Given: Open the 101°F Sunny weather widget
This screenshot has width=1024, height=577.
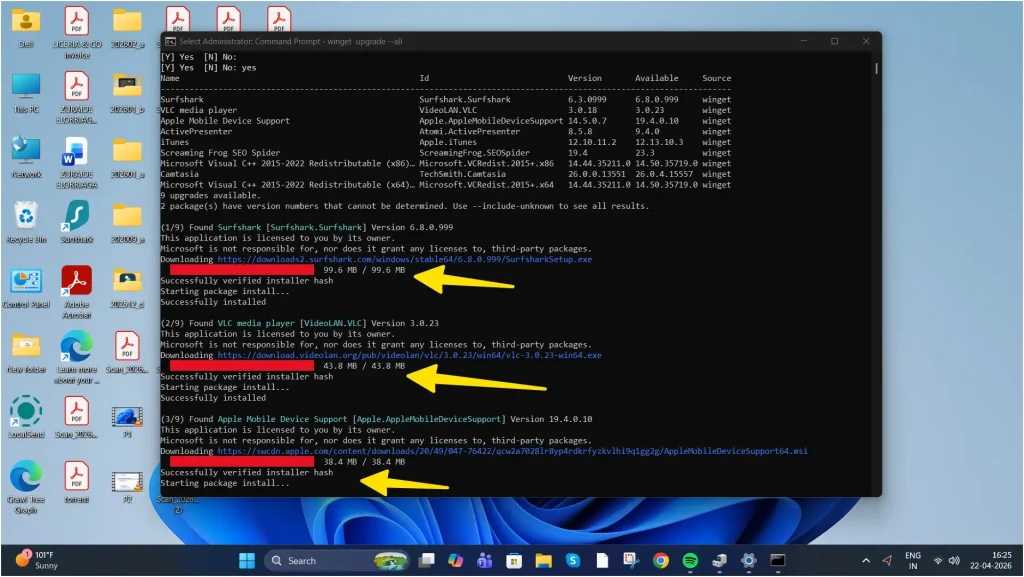Looking at the screenshot, I should coord(38,560).
